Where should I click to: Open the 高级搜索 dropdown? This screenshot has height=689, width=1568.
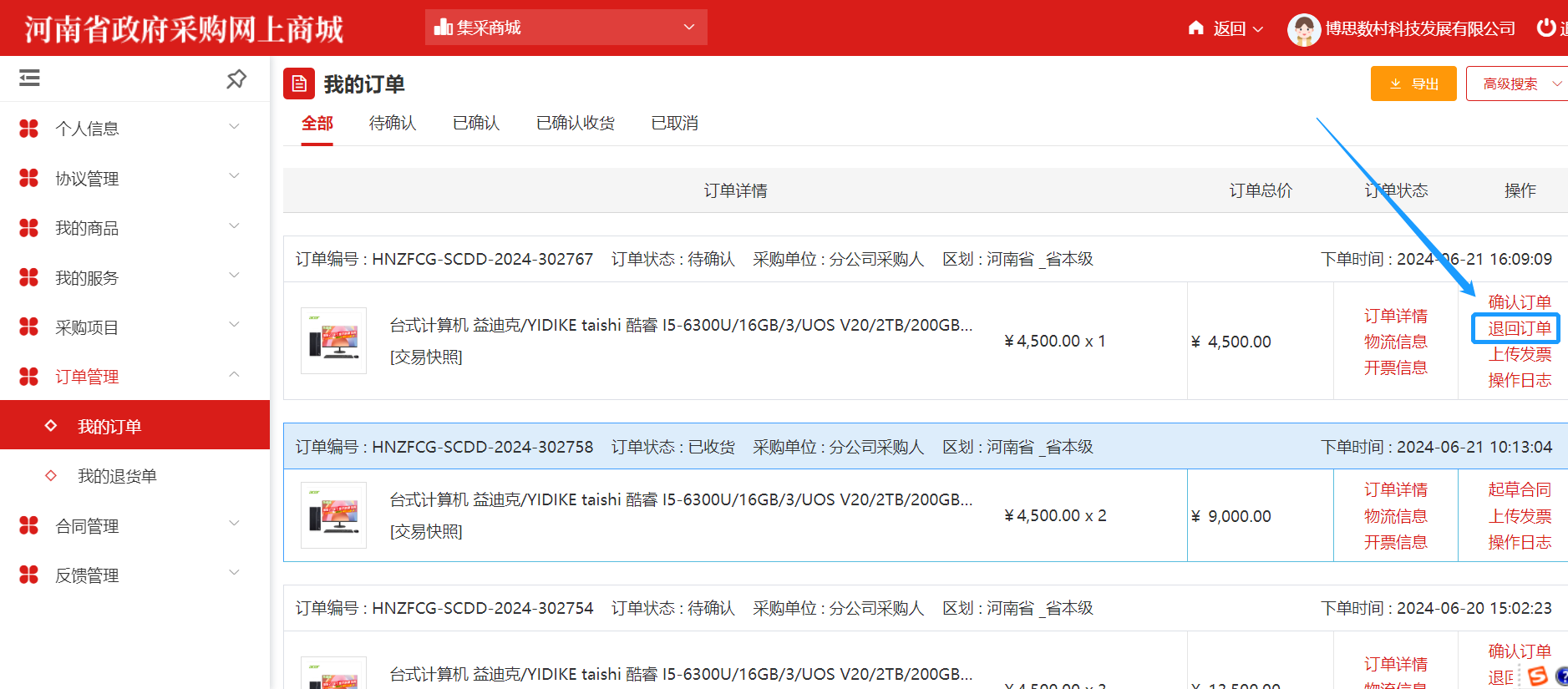click(1517, 84)
